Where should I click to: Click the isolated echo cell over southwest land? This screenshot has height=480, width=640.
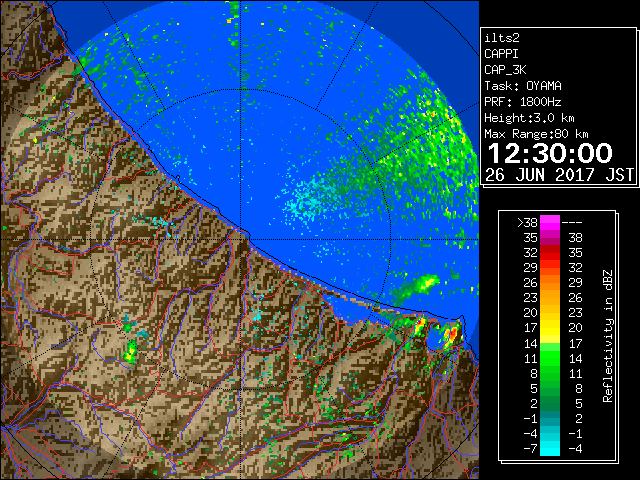coord(131,351)
